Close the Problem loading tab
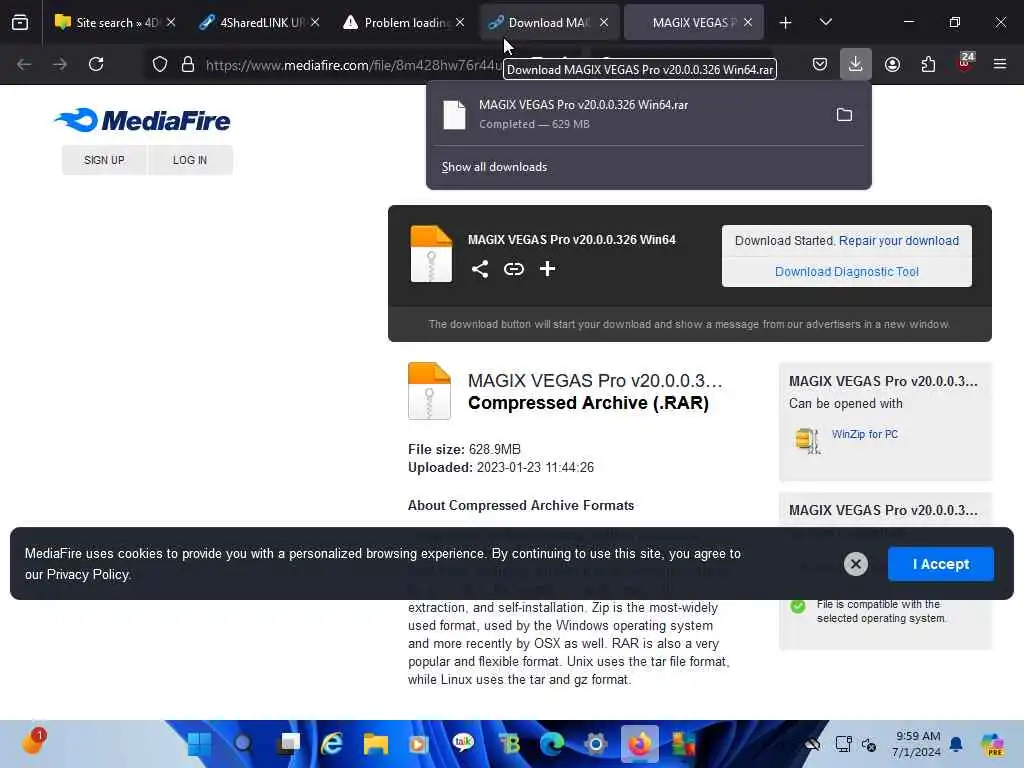Image resolution: width=1024 pixels, height=768 pixels. coord(460,23)
